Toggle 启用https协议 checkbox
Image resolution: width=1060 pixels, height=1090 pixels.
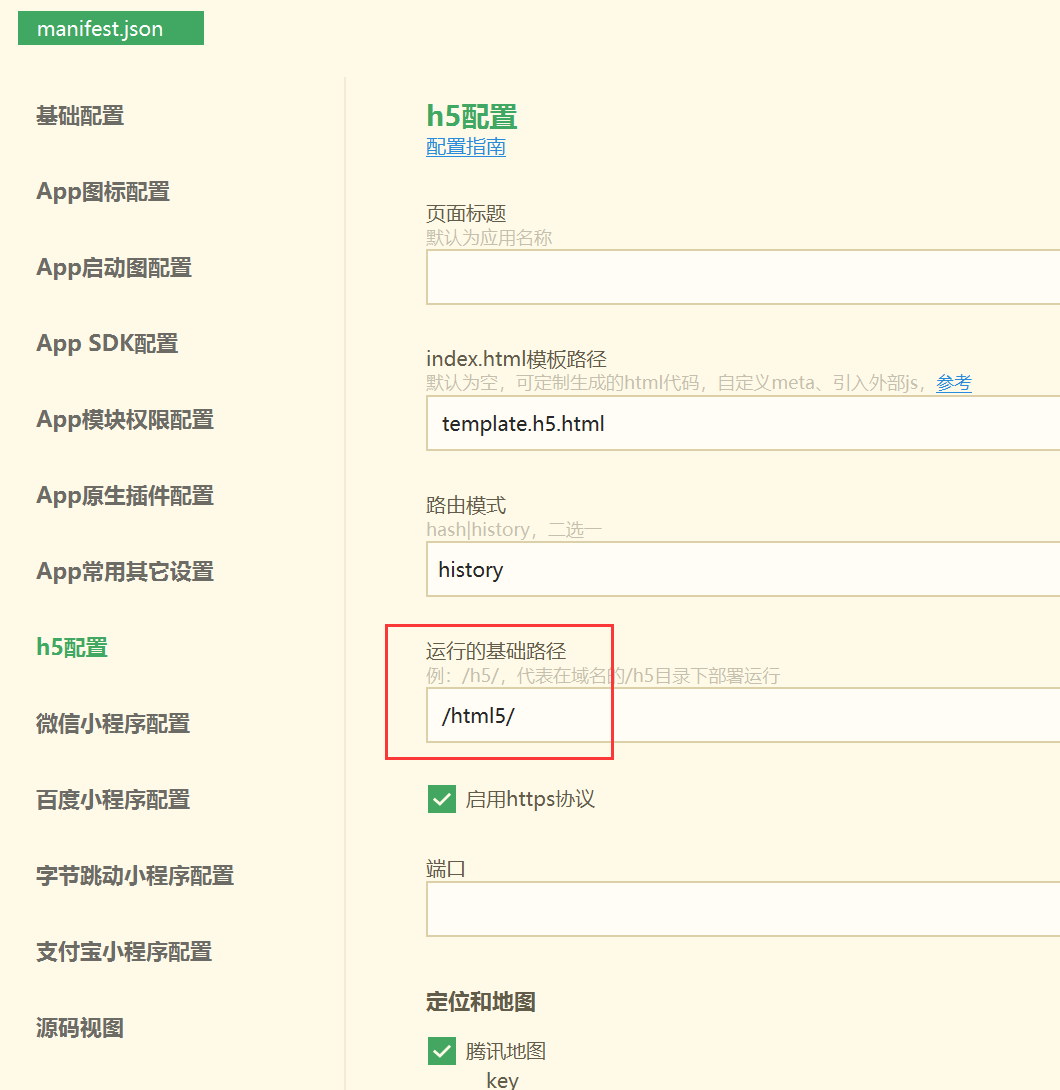click(x=441, y=799)
